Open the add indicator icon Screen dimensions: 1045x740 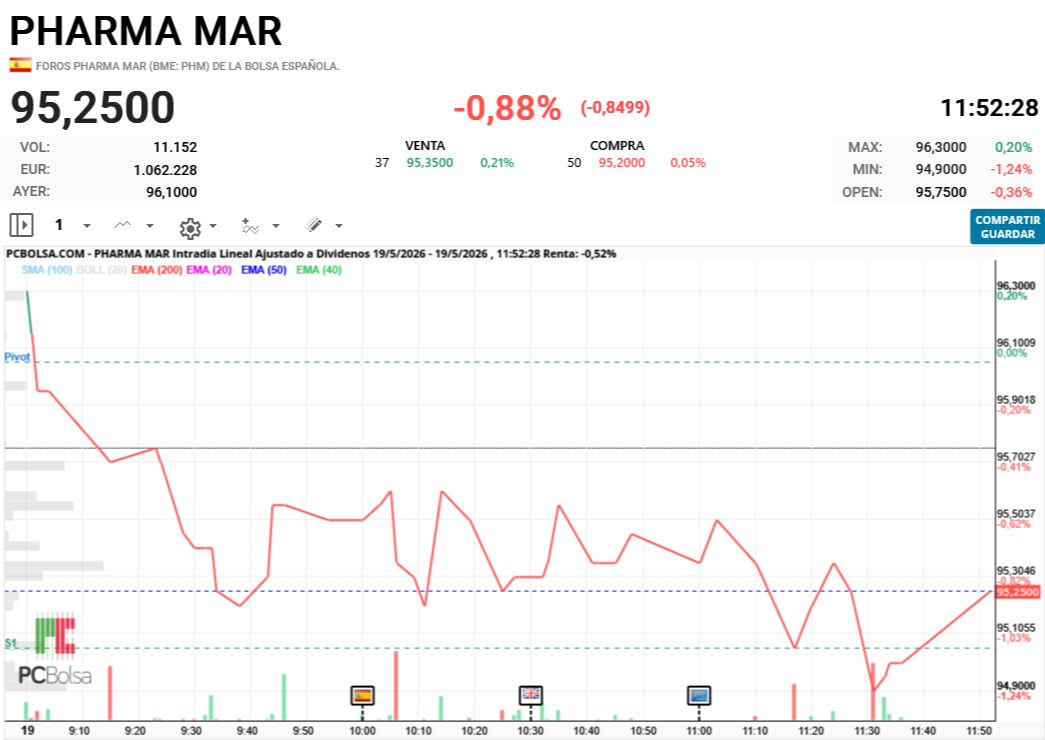[x=250, y=226]
